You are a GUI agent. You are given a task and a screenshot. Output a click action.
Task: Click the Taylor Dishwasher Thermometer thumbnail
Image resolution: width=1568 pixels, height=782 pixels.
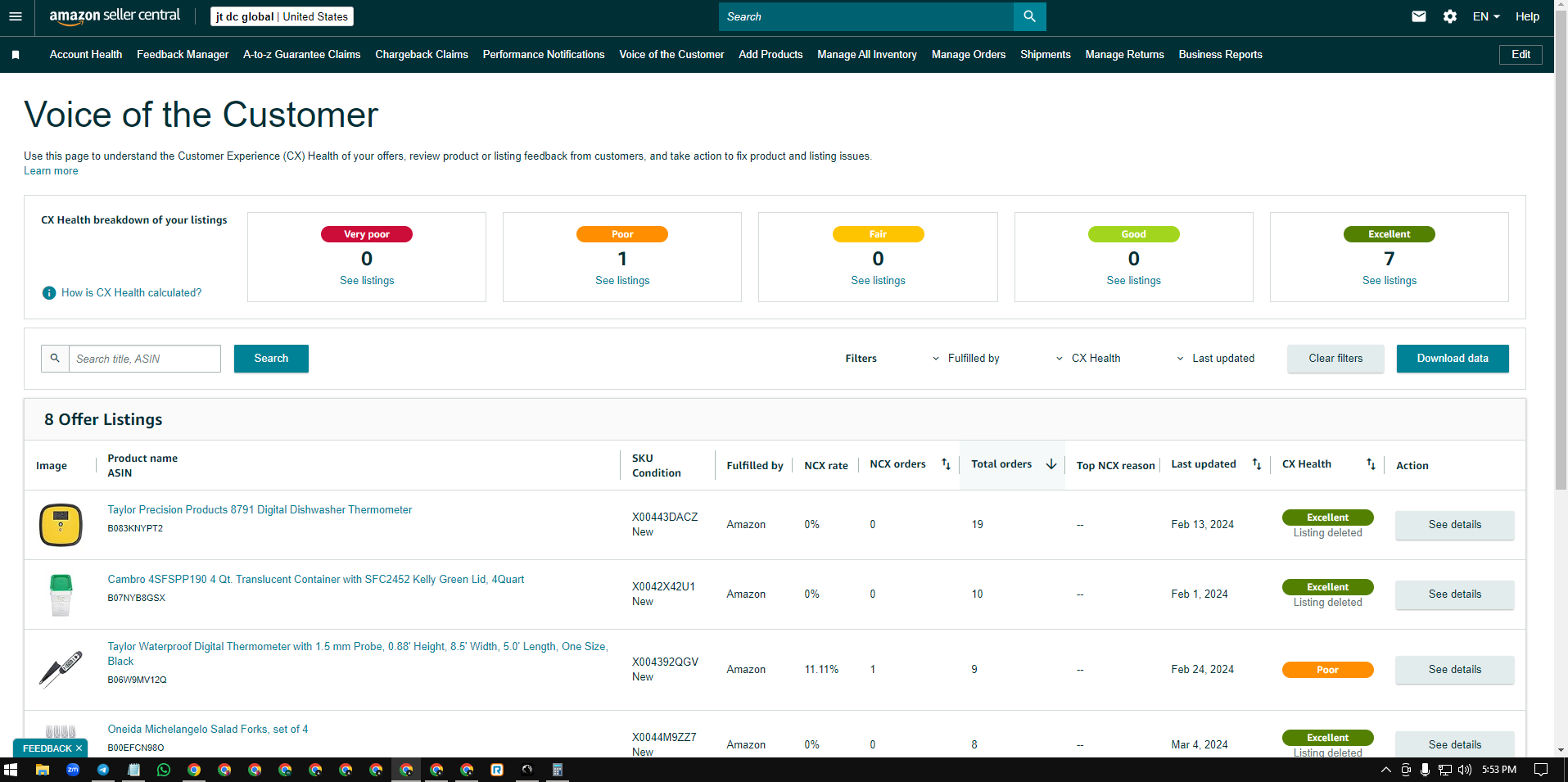(x=61, y=525)
